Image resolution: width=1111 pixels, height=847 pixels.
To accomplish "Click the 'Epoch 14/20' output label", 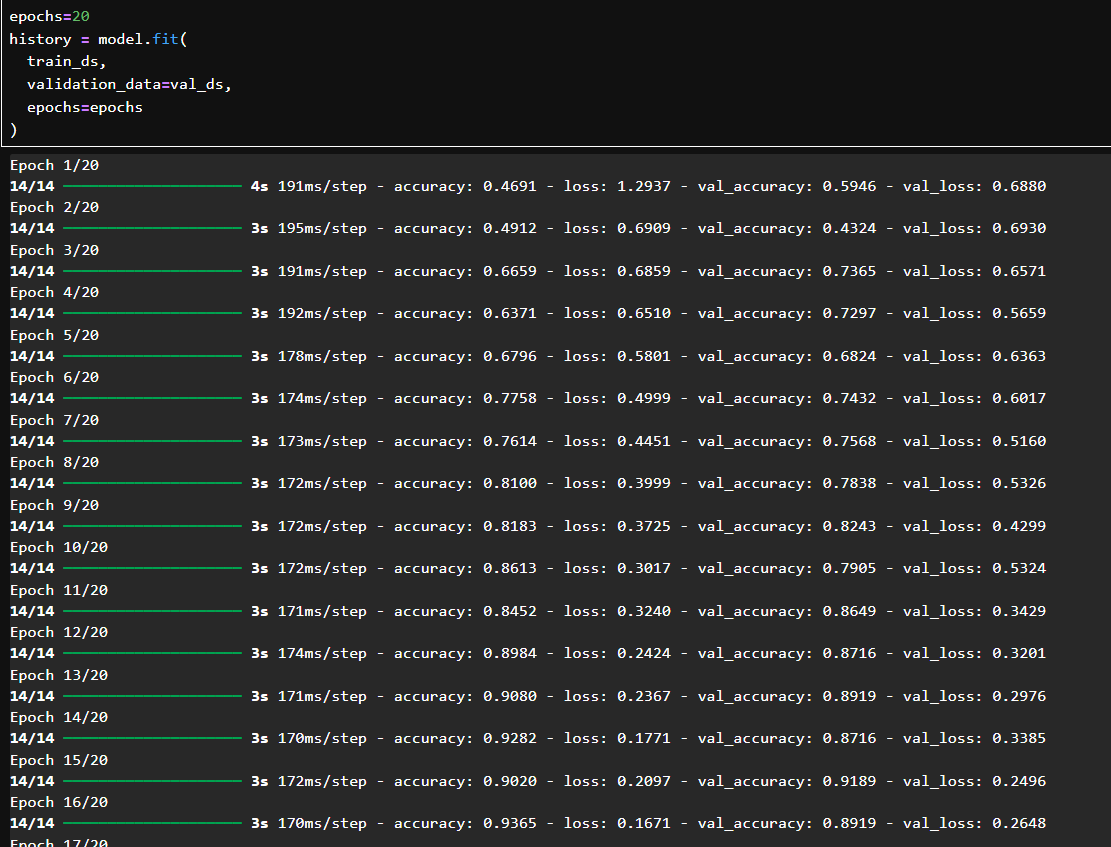I will 59,717.
